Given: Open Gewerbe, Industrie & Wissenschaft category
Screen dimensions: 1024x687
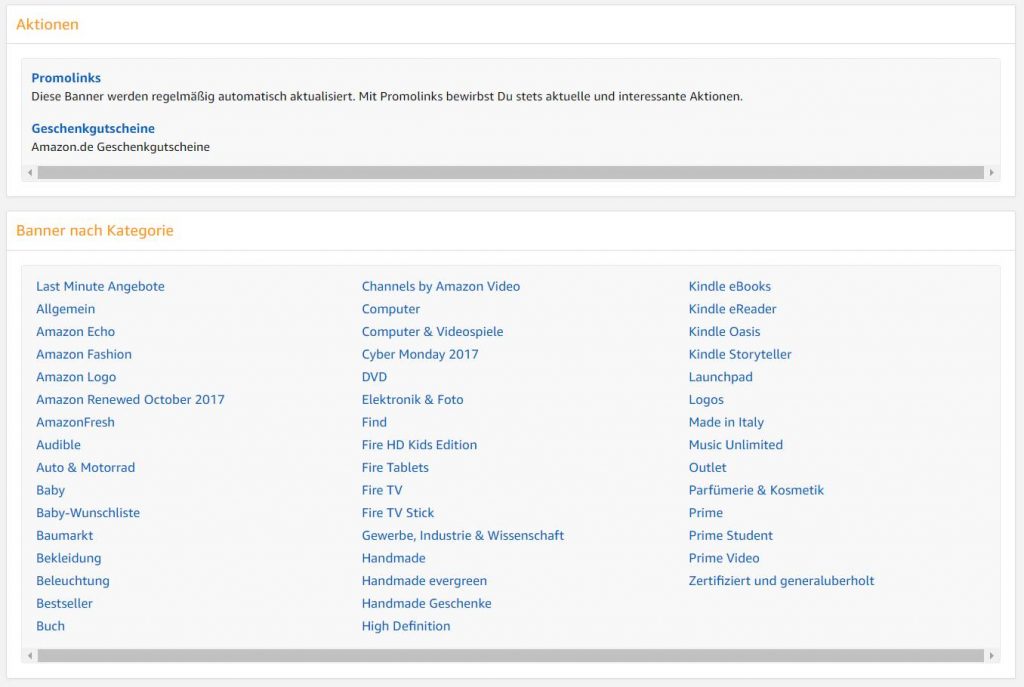Looking at the screenshot, I should click(463, 535).
